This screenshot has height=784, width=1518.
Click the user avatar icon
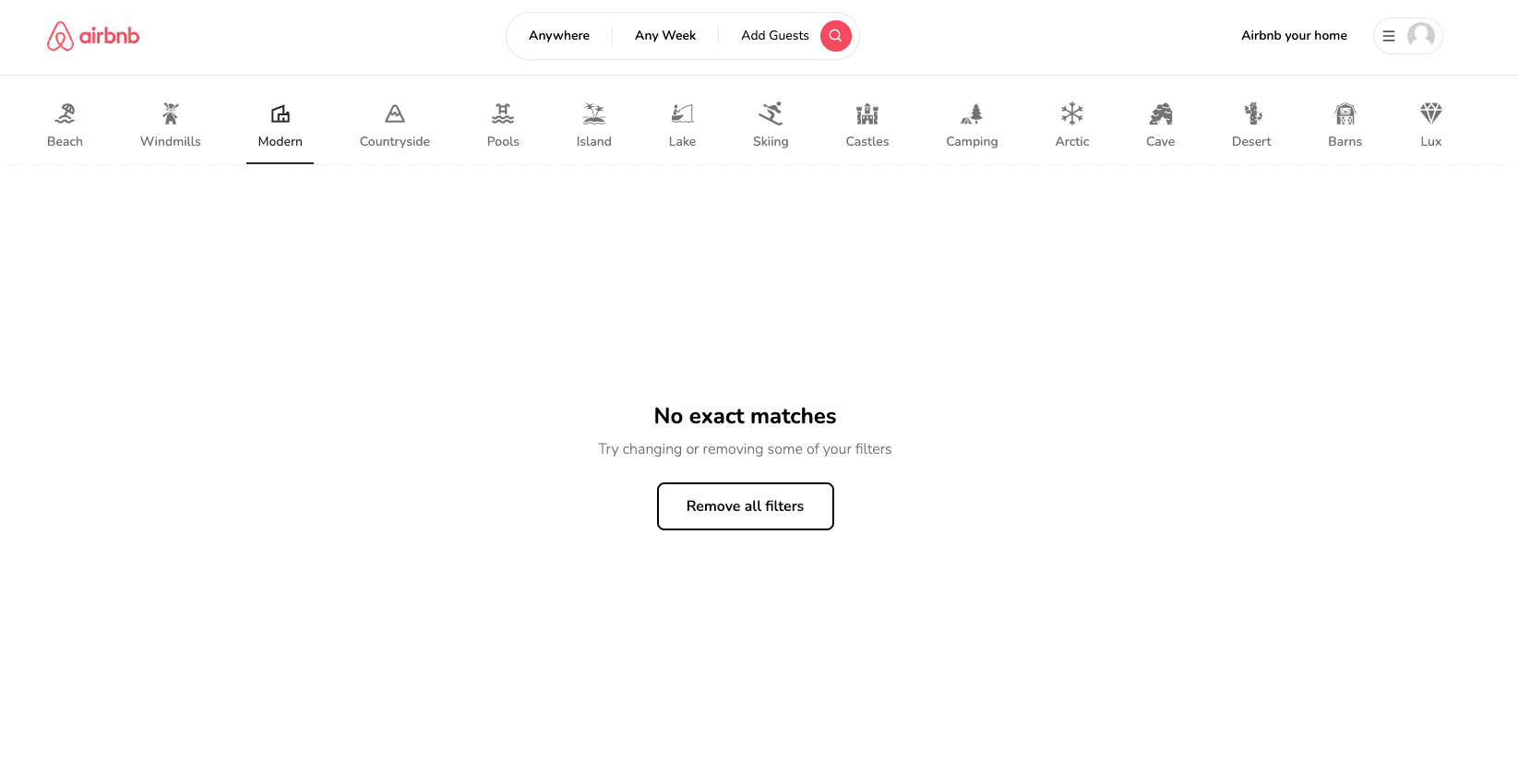click(x=1420, y=36)
